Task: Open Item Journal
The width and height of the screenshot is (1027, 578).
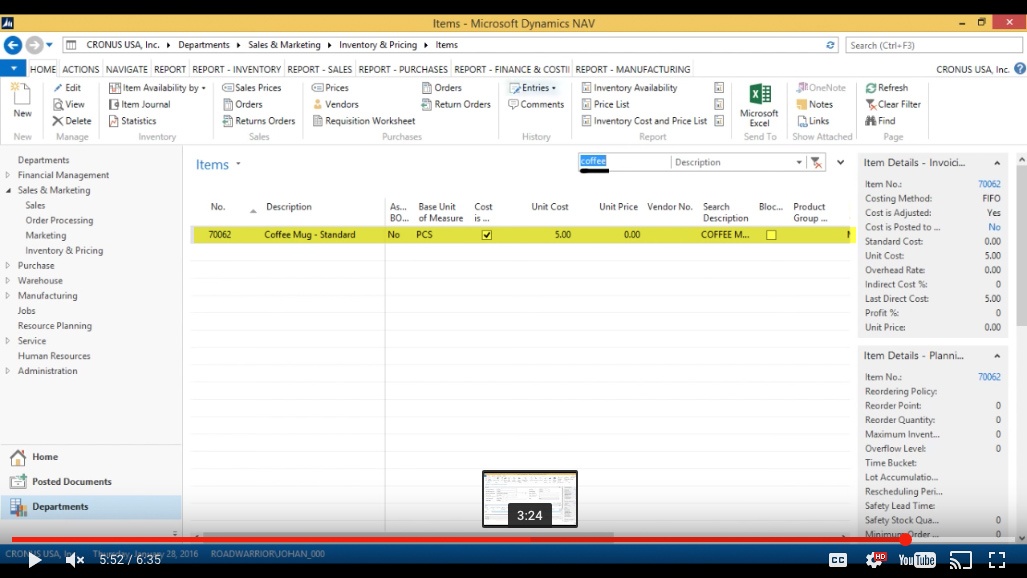Action: (x=140, y=104)
